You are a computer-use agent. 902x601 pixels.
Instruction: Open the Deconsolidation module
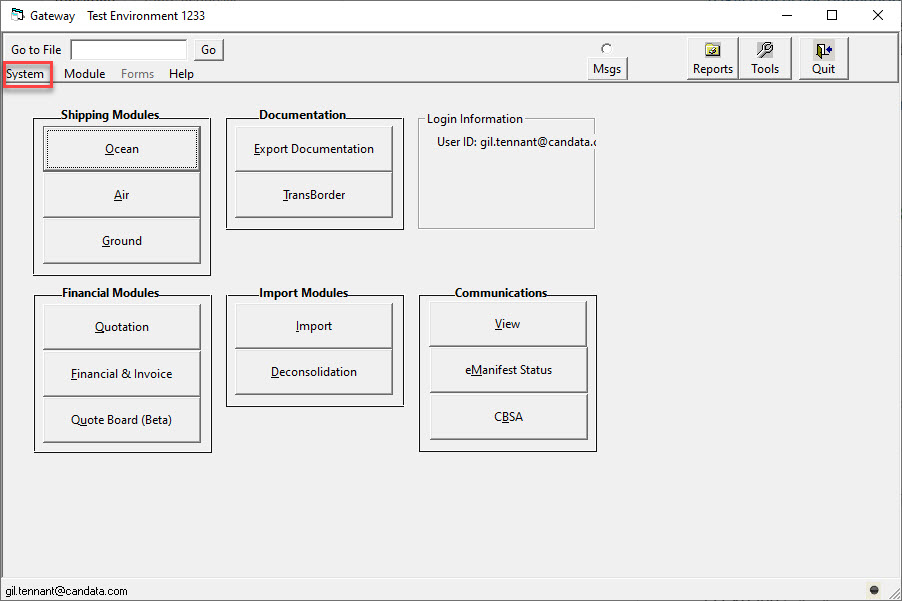click(x=314, y=372)
